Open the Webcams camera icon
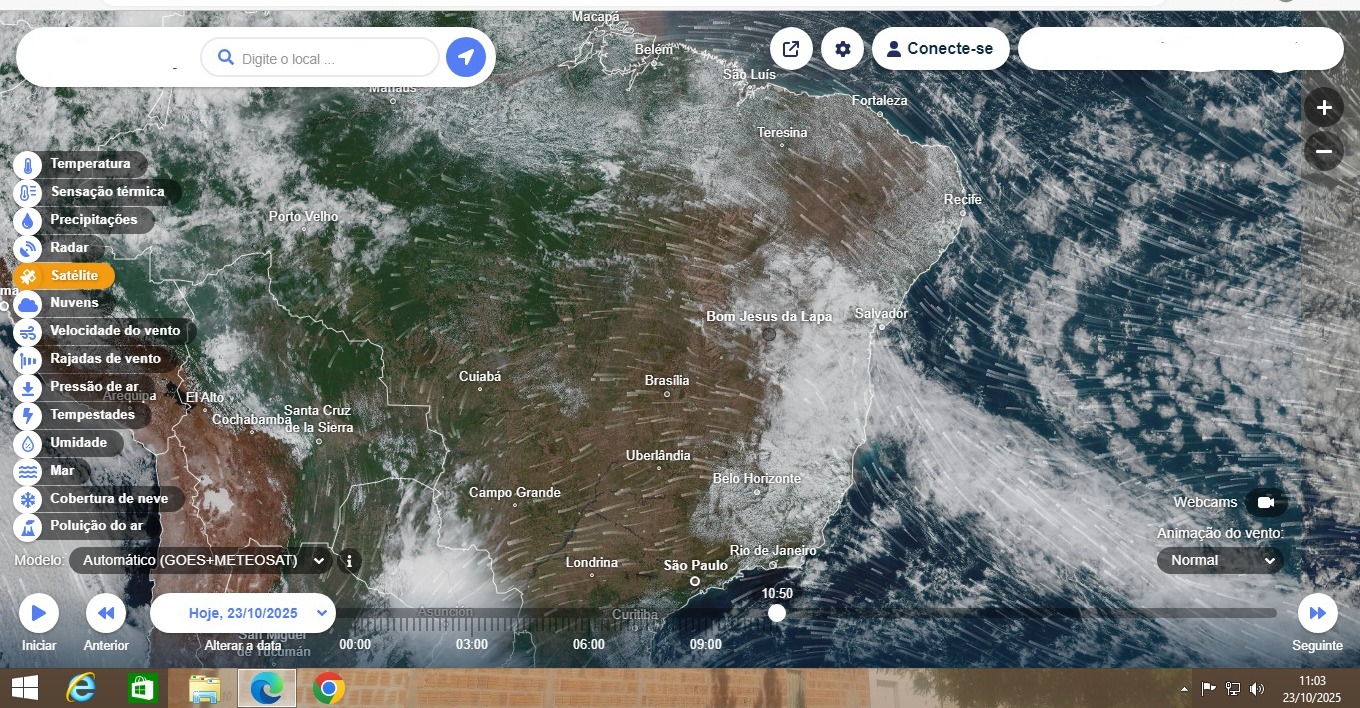 click(x=1266, y=502)
